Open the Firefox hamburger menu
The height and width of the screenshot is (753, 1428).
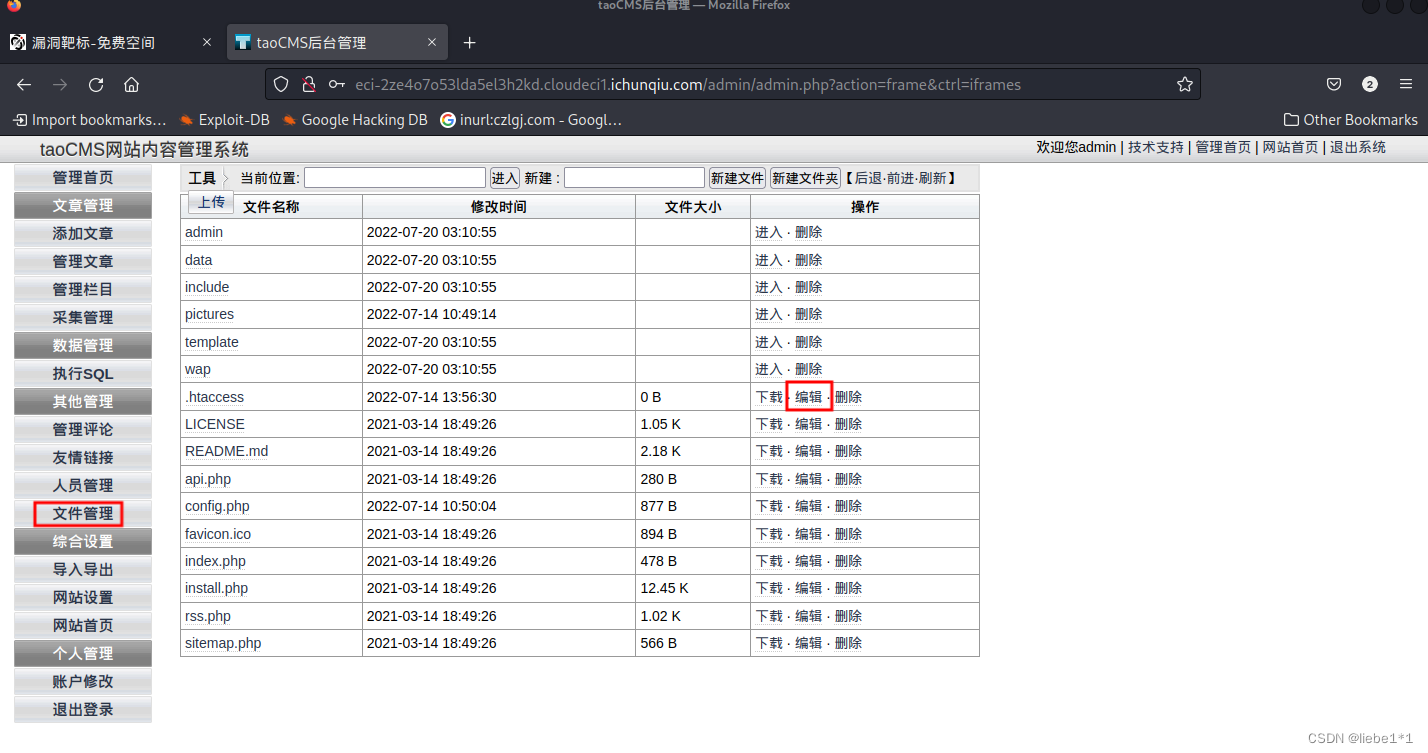click(x=1406, y=85)
